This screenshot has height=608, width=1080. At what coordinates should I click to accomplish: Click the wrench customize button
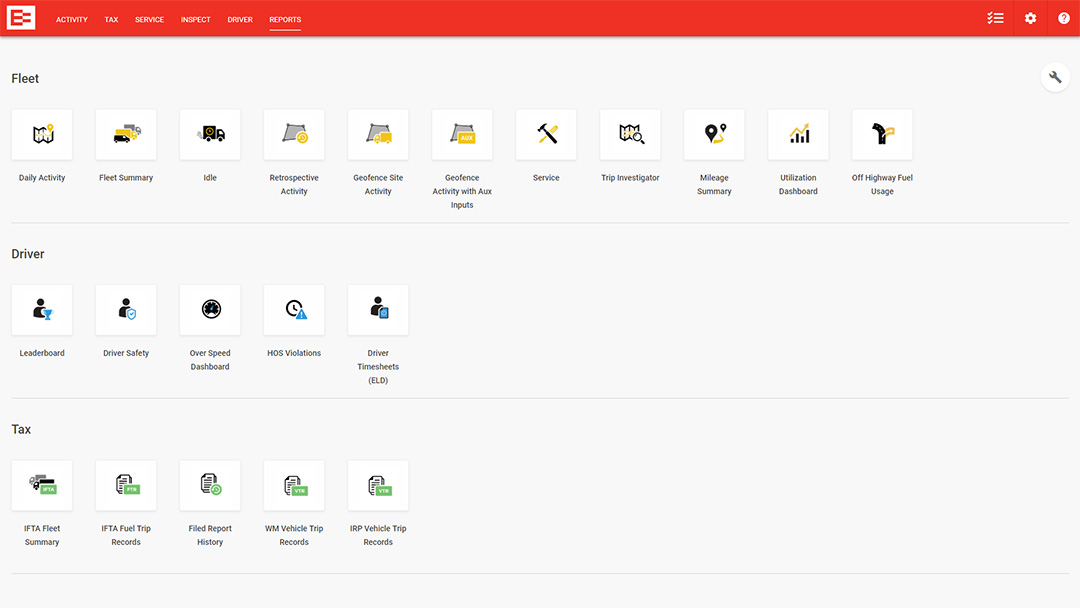(x=1055, y=77)
